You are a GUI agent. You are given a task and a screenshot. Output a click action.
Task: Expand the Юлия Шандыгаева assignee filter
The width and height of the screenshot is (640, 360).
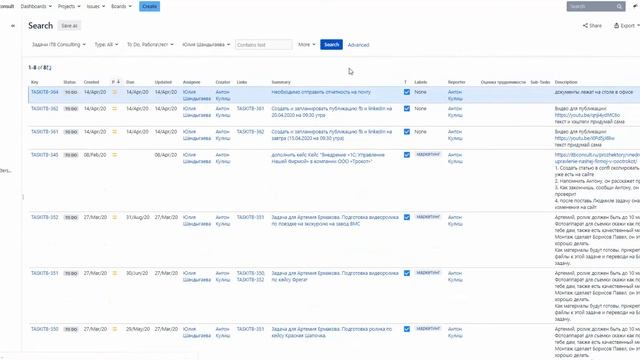point(206,44)
